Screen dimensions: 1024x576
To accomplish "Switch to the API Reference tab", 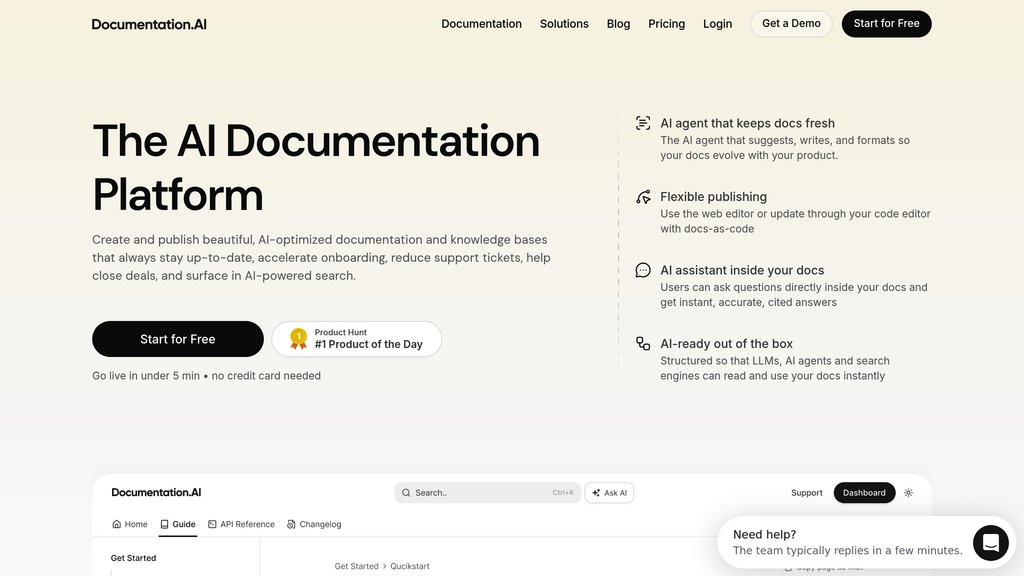I will [x=241, y=524].
